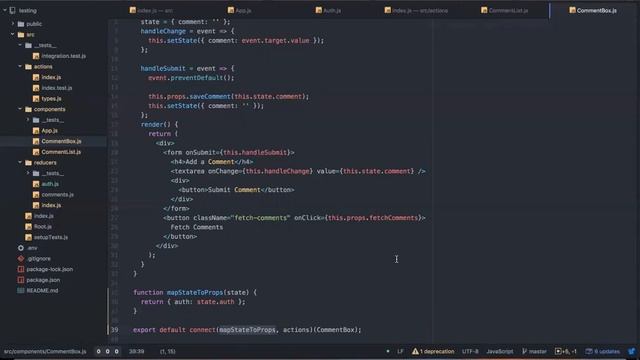
Task: Click the App.js file icon in tree view
Action: (x=36, y=131)
